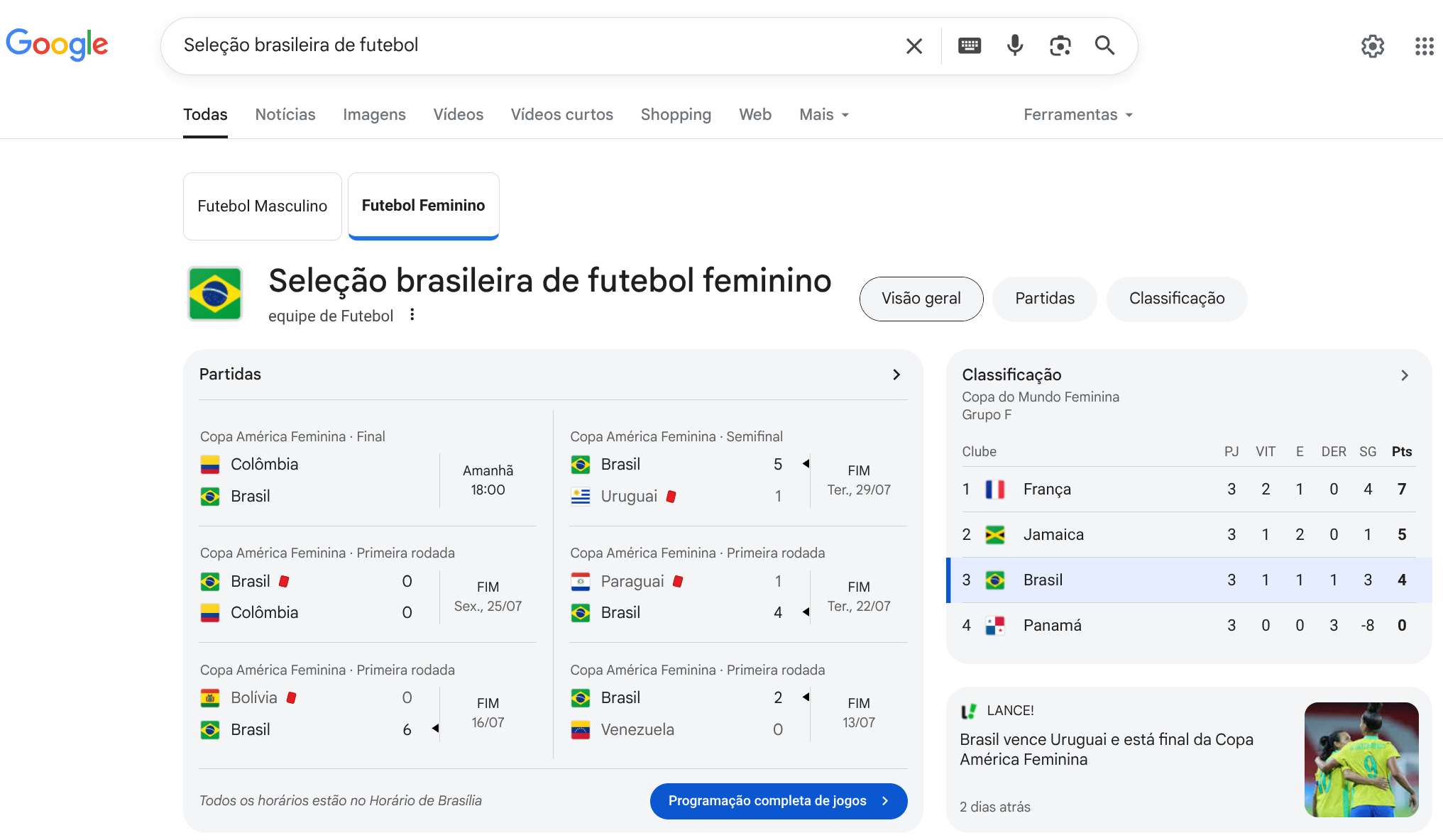This screenshot has width=1443, height=840.
Task: Open the LANCE! Brasil vence Uruguai article
Action: pos(1106,749)
